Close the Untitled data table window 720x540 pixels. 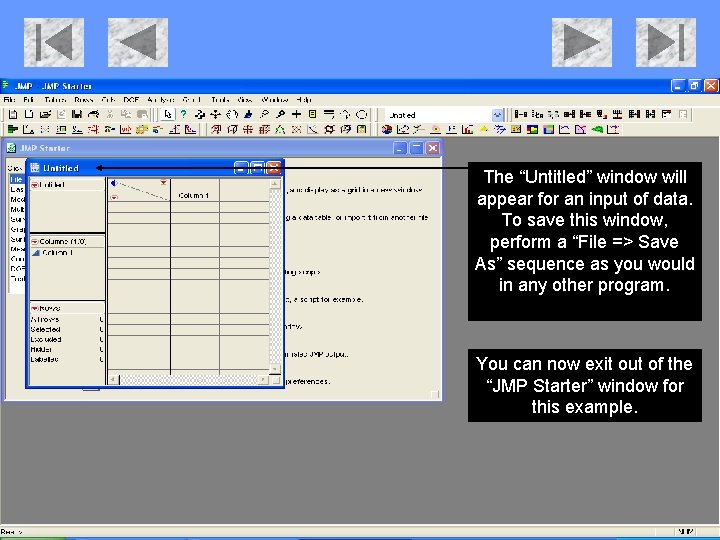[x=274, y=168]
